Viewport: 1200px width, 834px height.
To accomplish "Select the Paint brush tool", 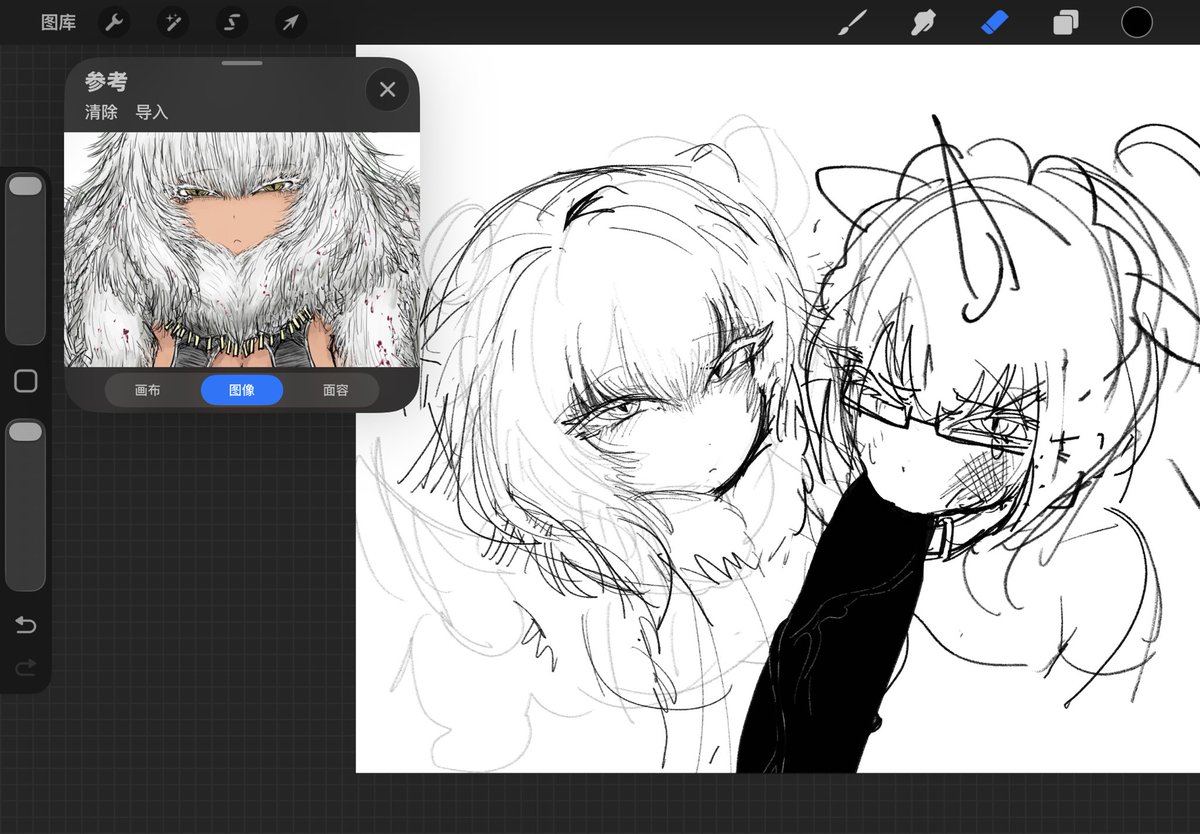I will (851, 22).
